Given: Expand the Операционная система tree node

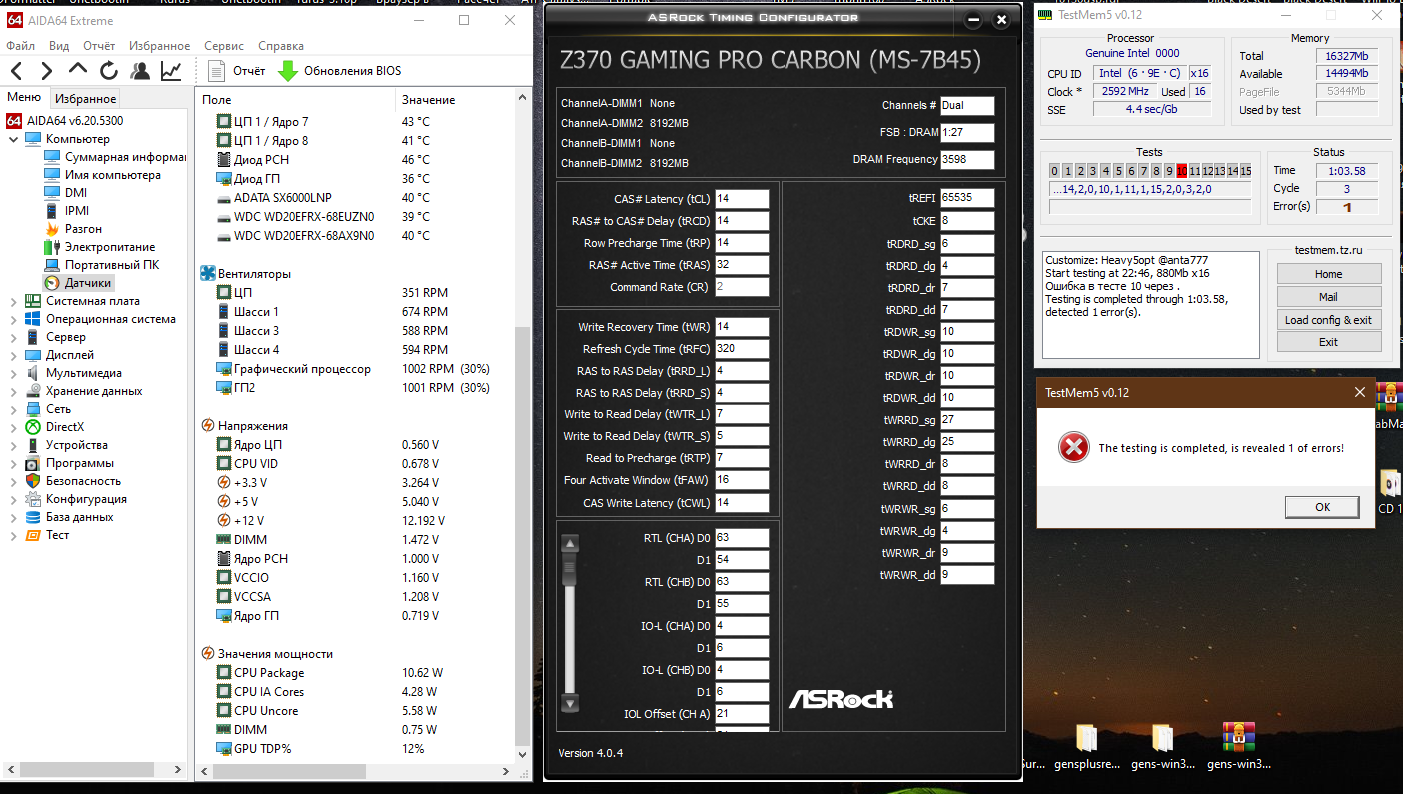Looking at the screenshot, I should 13,319.
